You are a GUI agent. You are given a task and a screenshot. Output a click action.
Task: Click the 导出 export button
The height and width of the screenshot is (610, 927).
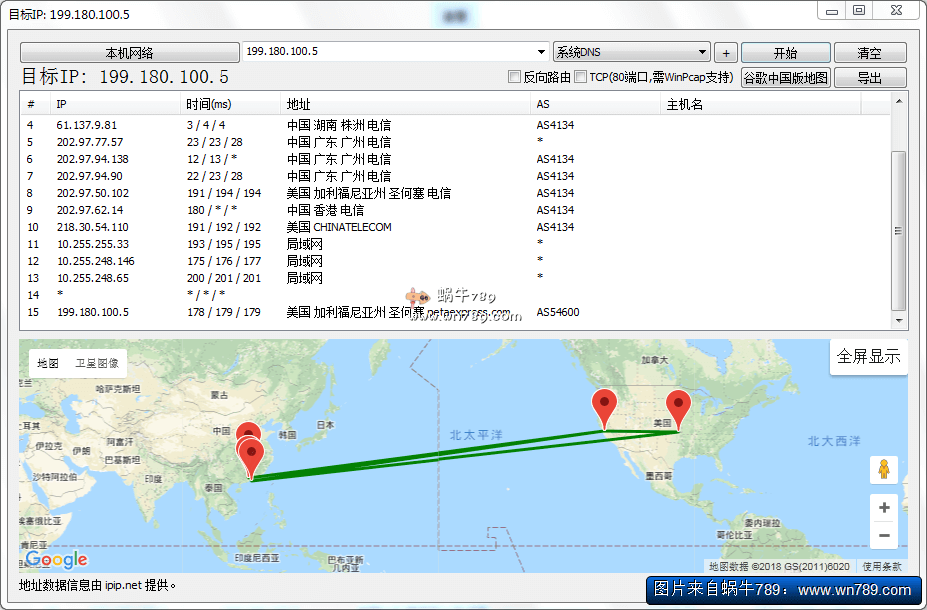point(869,77)
